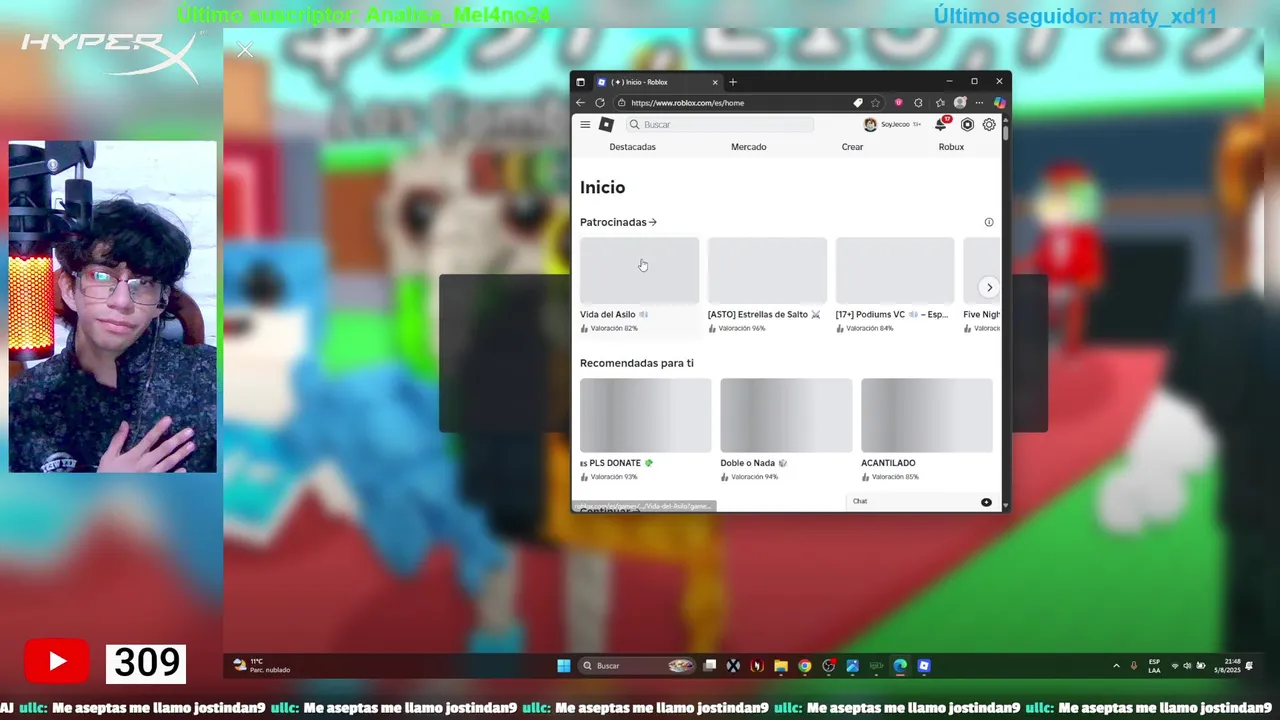
Task: Add page to favorites with star icon
Action: coord(875,103)
